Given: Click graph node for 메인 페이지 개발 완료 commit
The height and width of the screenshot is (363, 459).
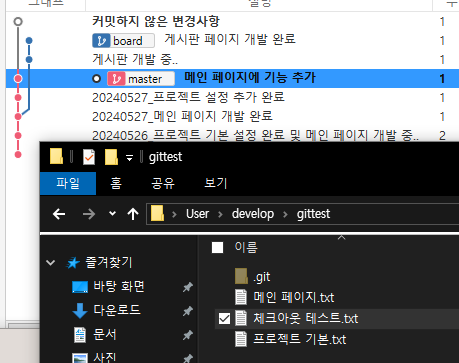Looking at the screenshot, I should click(18, 117).
